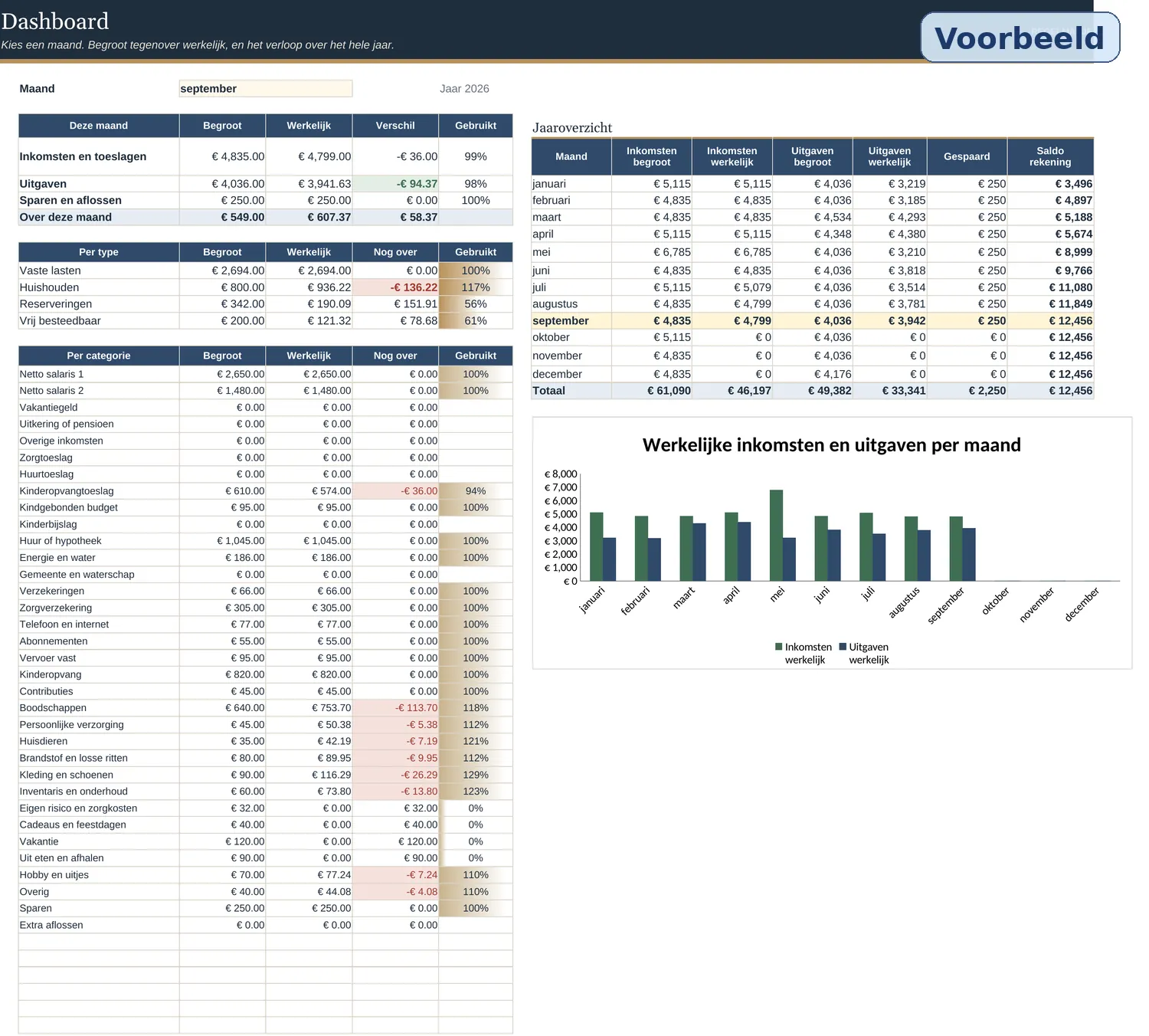This screenshot has height=1036, width=1149.
Task: Select the chart title "Werkelijke inkomsten en uitgaven per maand"
Action: coord(832,445)
